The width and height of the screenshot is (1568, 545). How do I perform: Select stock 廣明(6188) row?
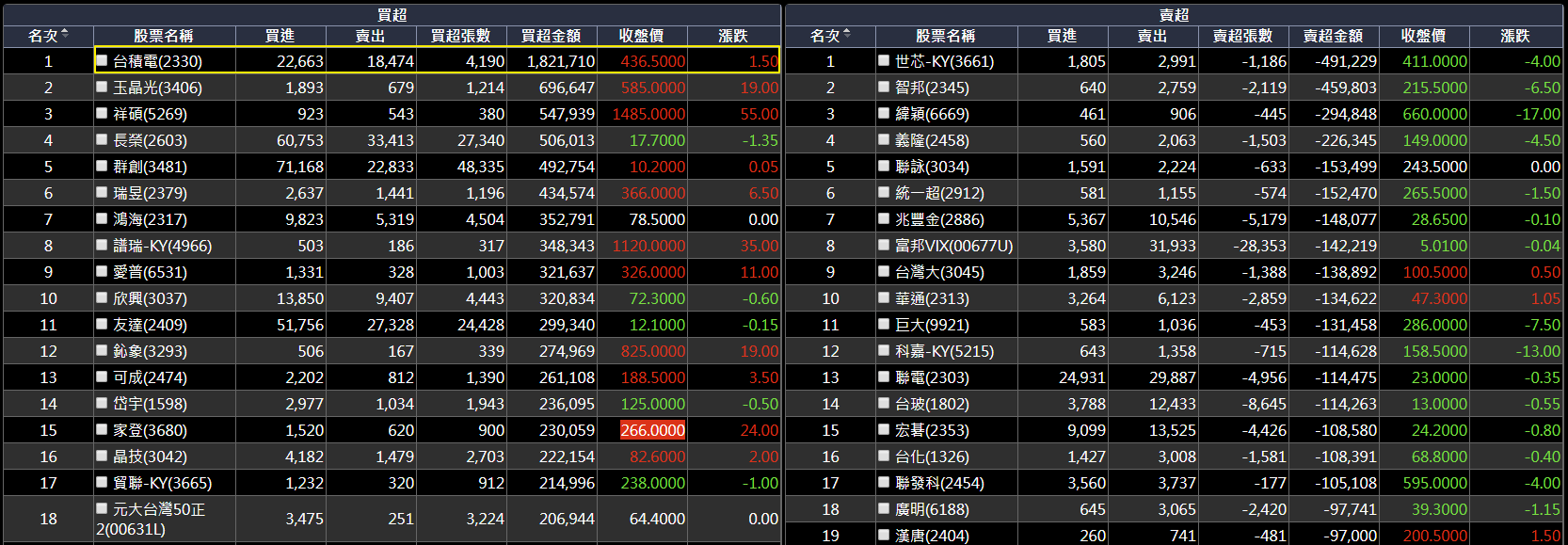click(1175, 509)
